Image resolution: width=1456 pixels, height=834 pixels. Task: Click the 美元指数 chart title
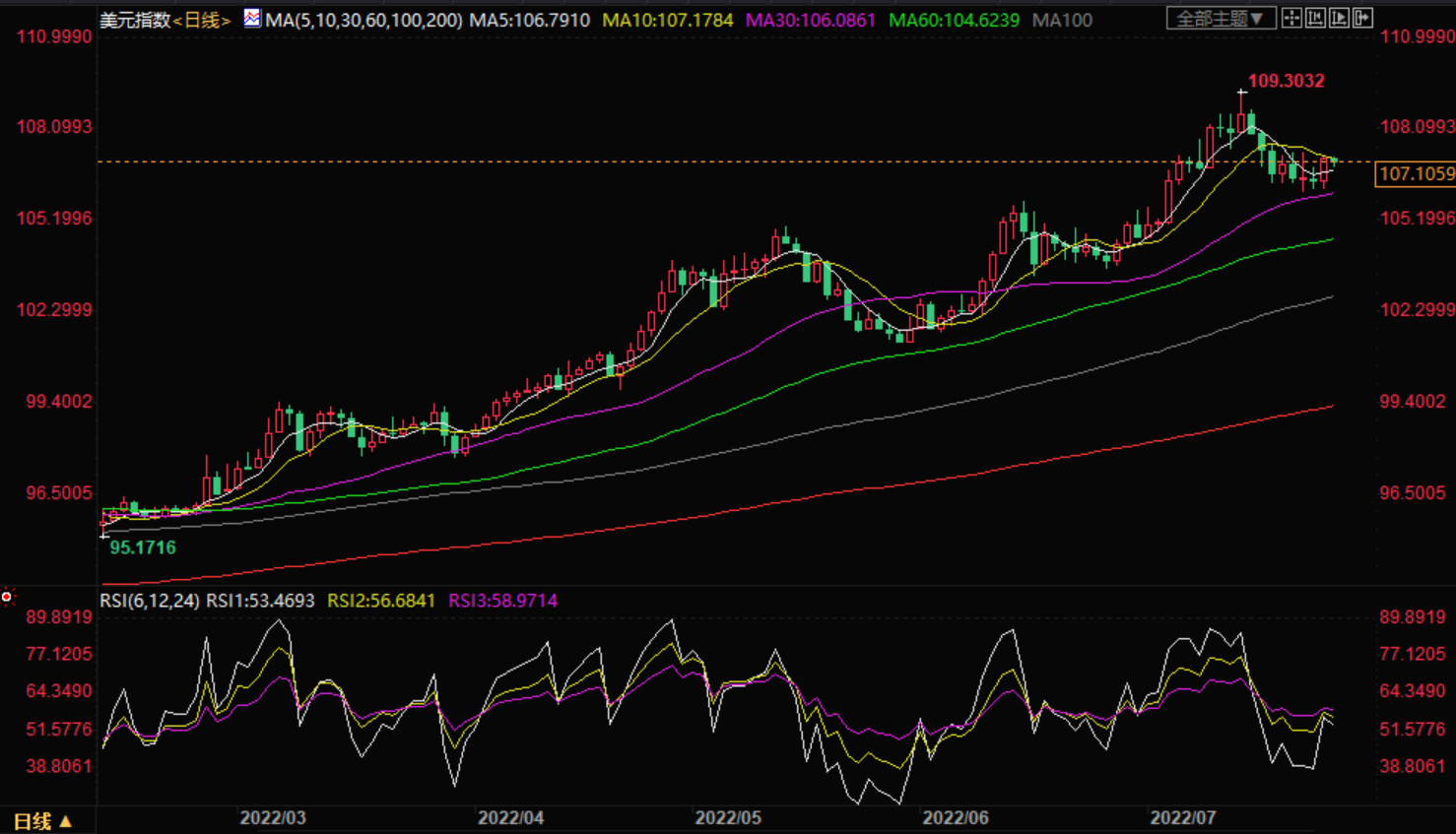135,20
